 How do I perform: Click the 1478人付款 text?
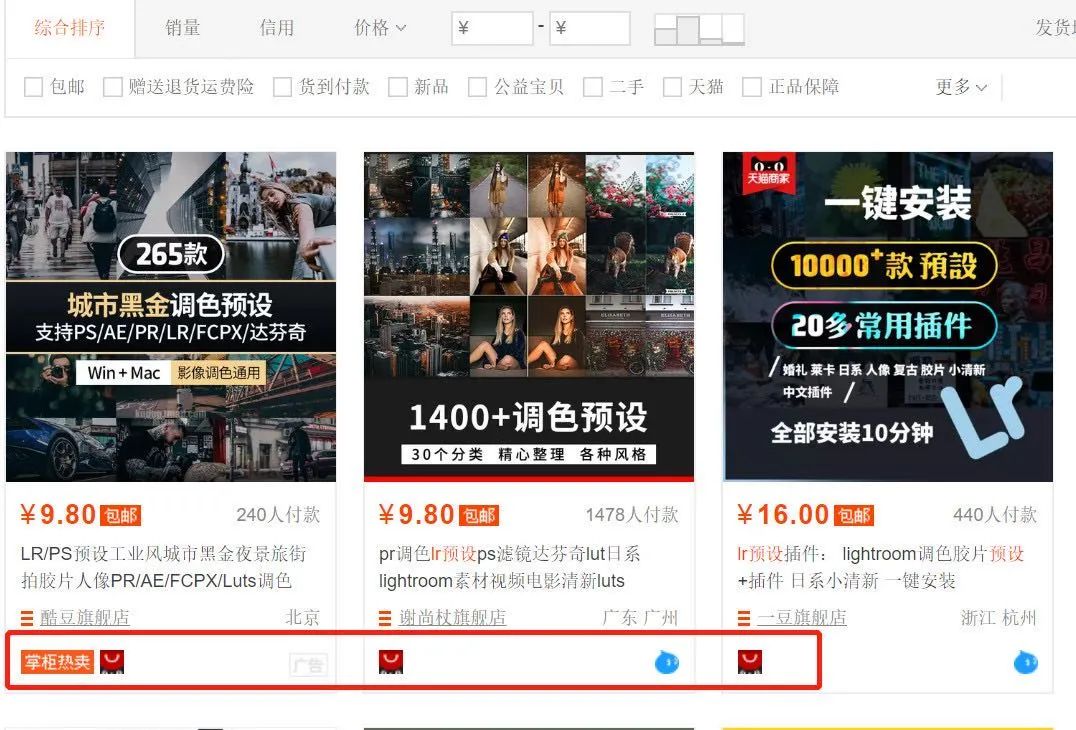click(632, 515)
